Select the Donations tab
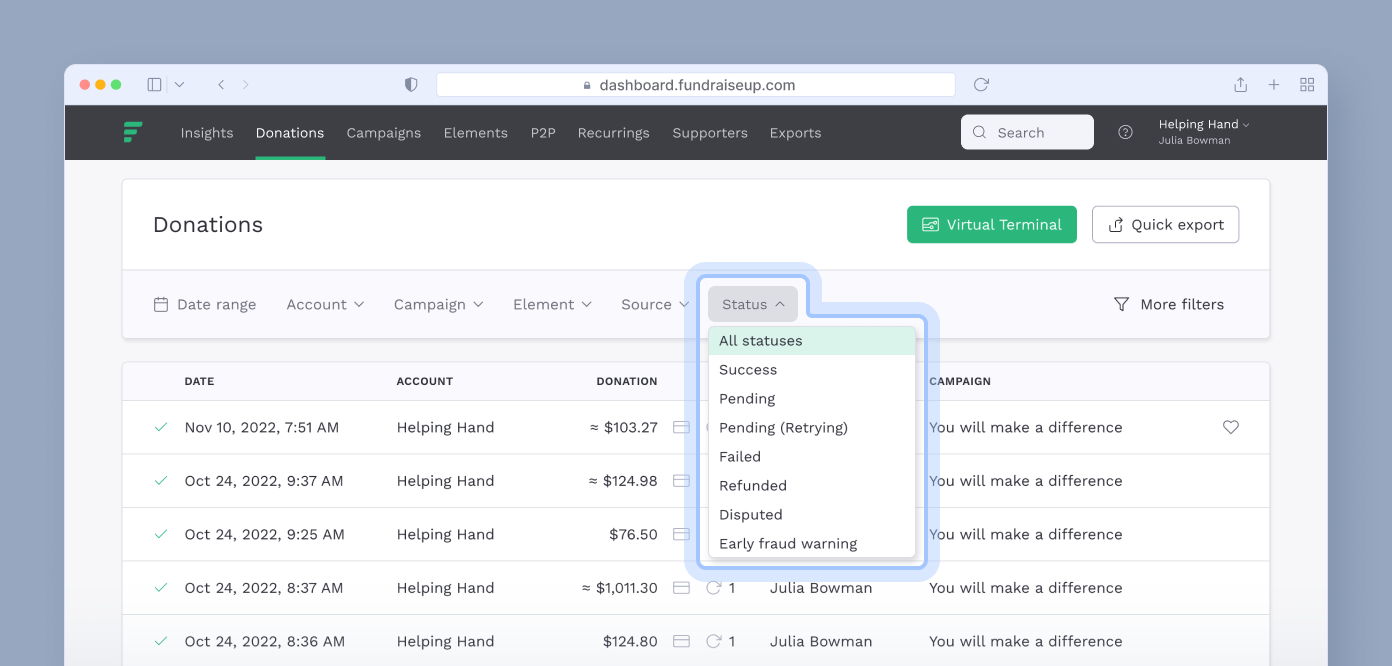This screenshot has height=666, width=1392. pos(290,132)
